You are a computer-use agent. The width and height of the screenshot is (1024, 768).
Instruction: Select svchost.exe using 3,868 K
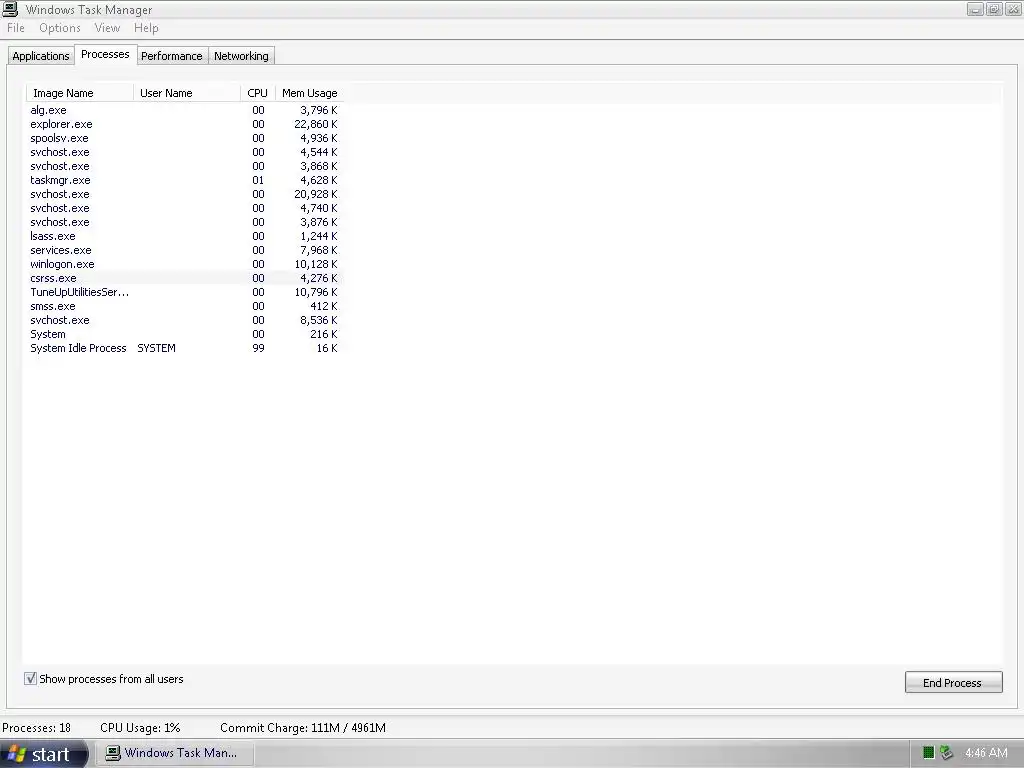coord(184,167)
